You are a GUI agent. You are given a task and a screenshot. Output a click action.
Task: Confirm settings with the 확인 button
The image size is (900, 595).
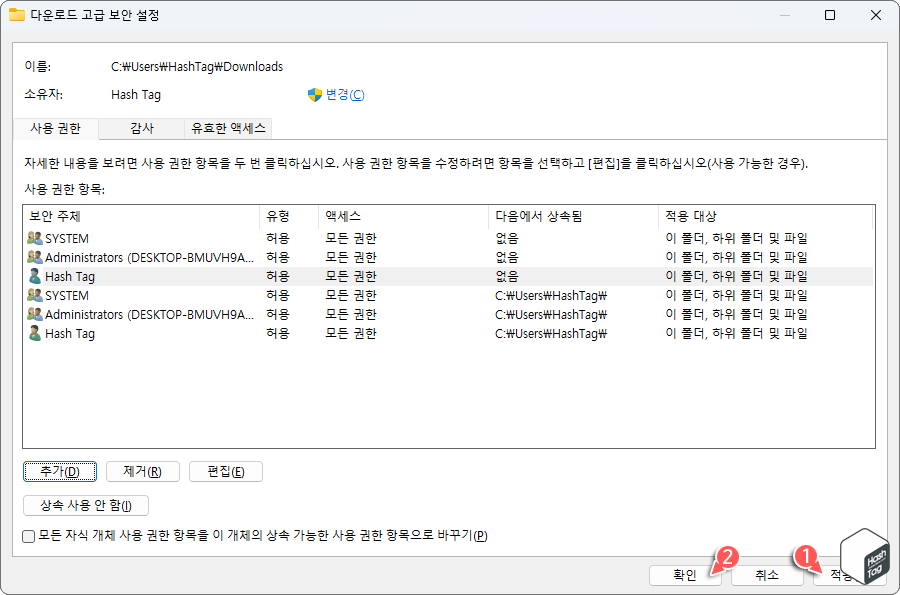(686, 575)
